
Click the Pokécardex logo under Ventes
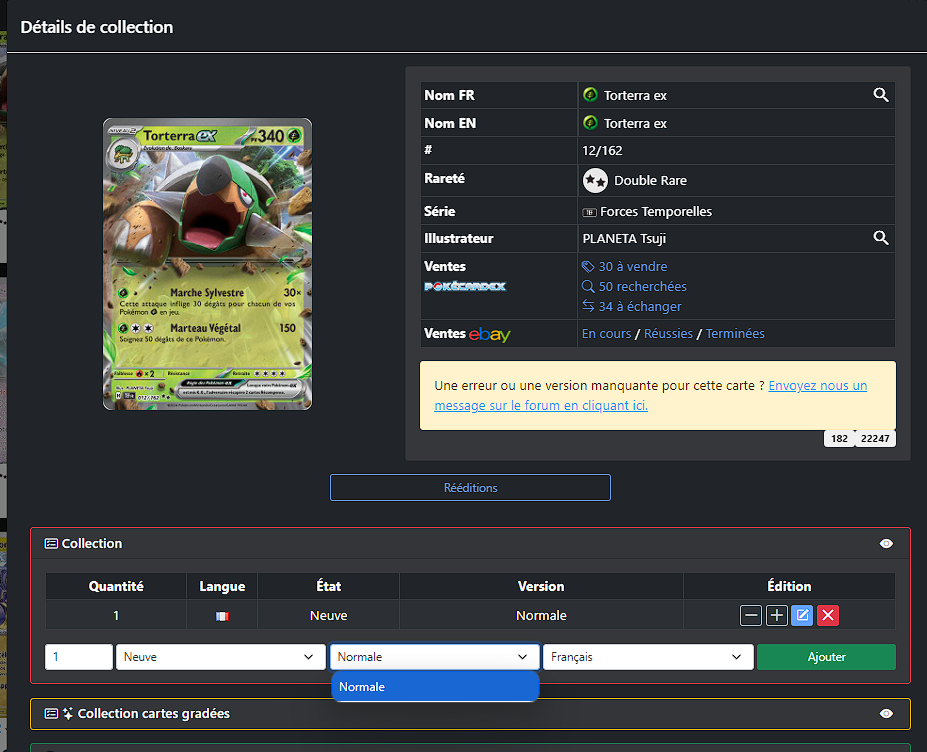(x=465, y=287)
